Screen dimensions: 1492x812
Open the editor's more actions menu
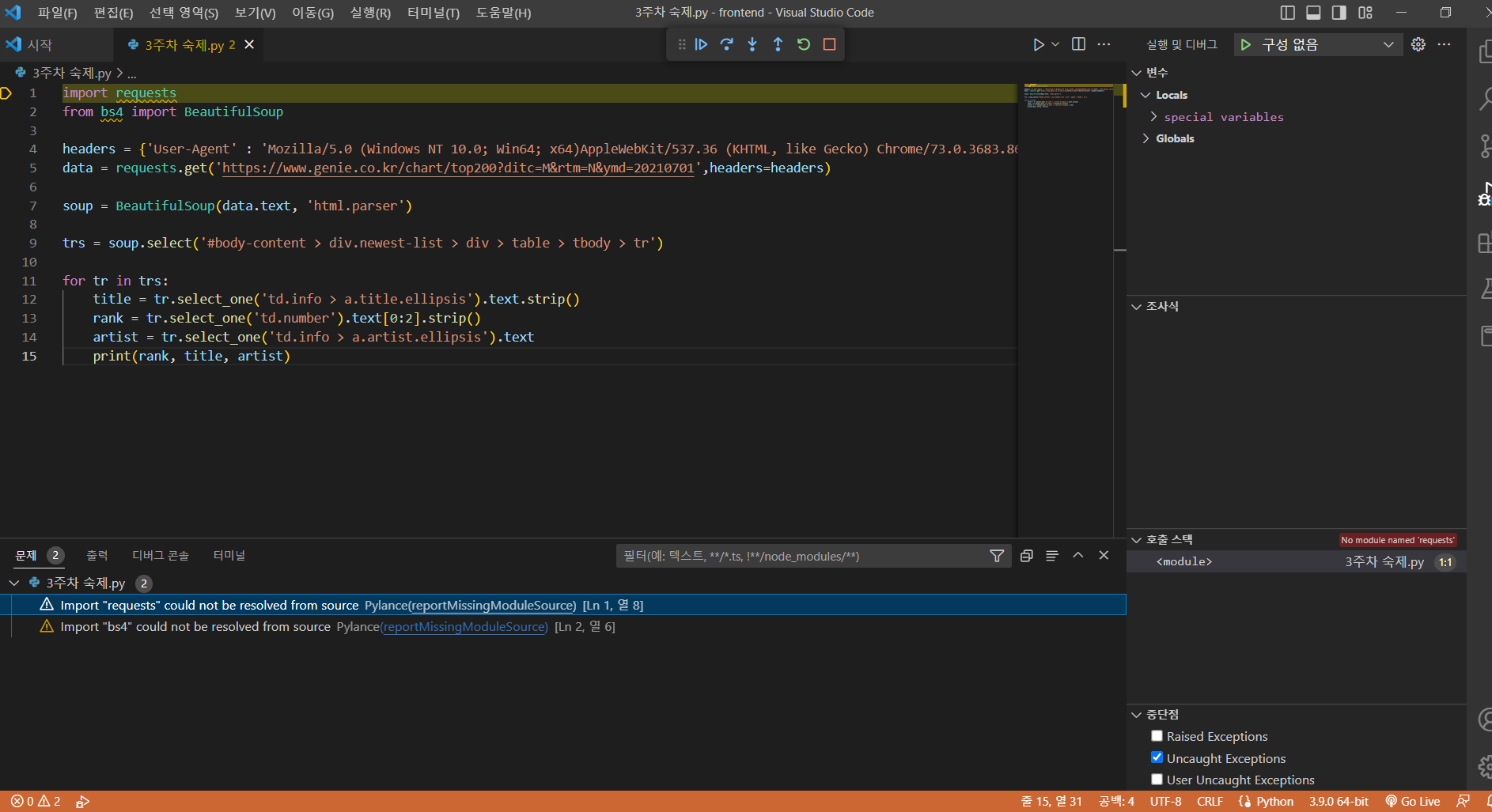1104,44
